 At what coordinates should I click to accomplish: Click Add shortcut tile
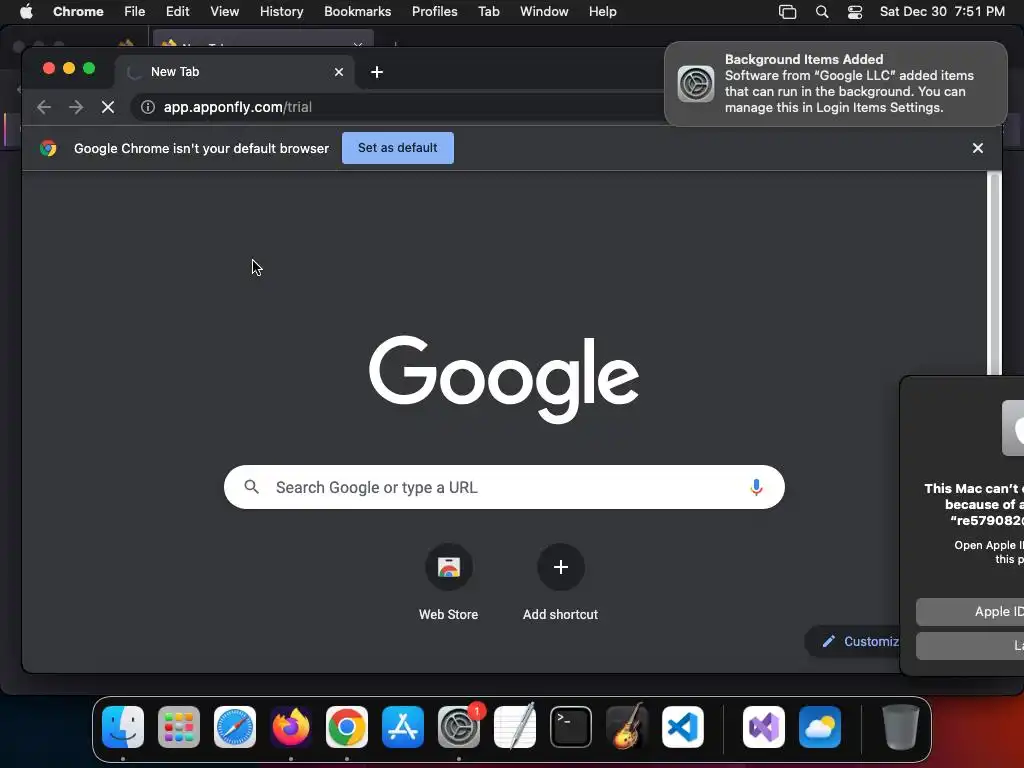tap(560, 582)
